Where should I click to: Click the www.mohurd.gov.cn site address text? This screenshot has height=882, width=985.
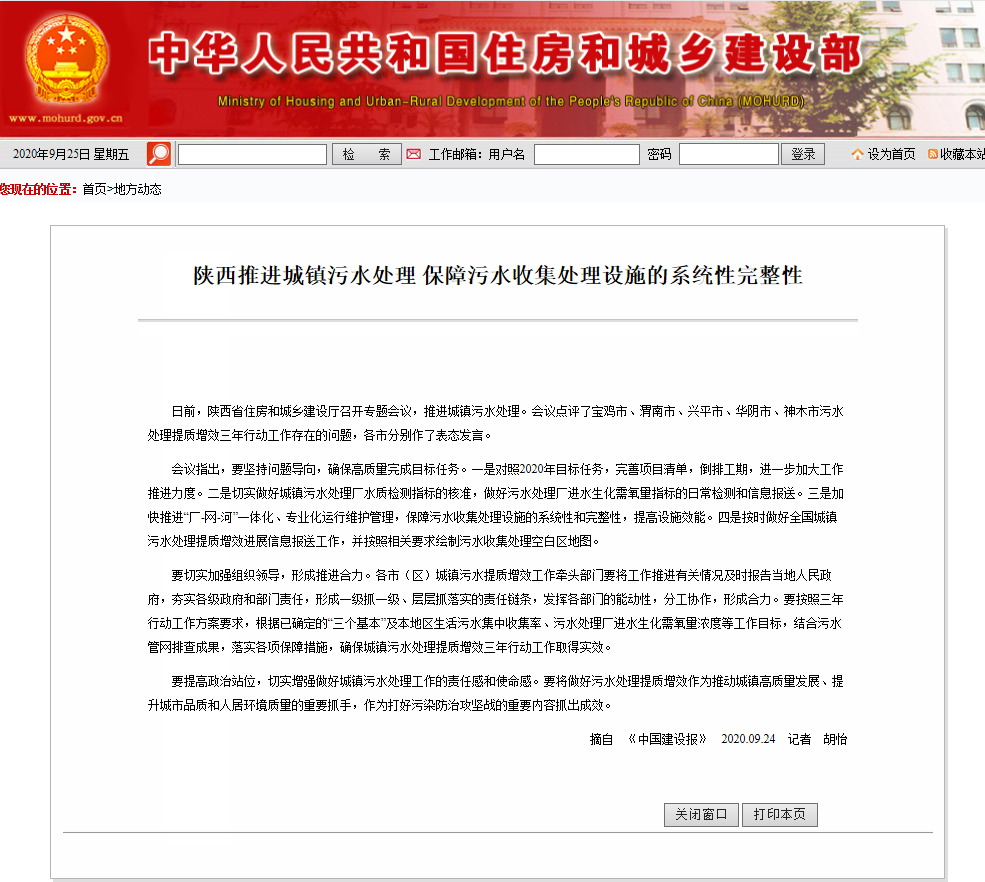(x=65, y=118)
